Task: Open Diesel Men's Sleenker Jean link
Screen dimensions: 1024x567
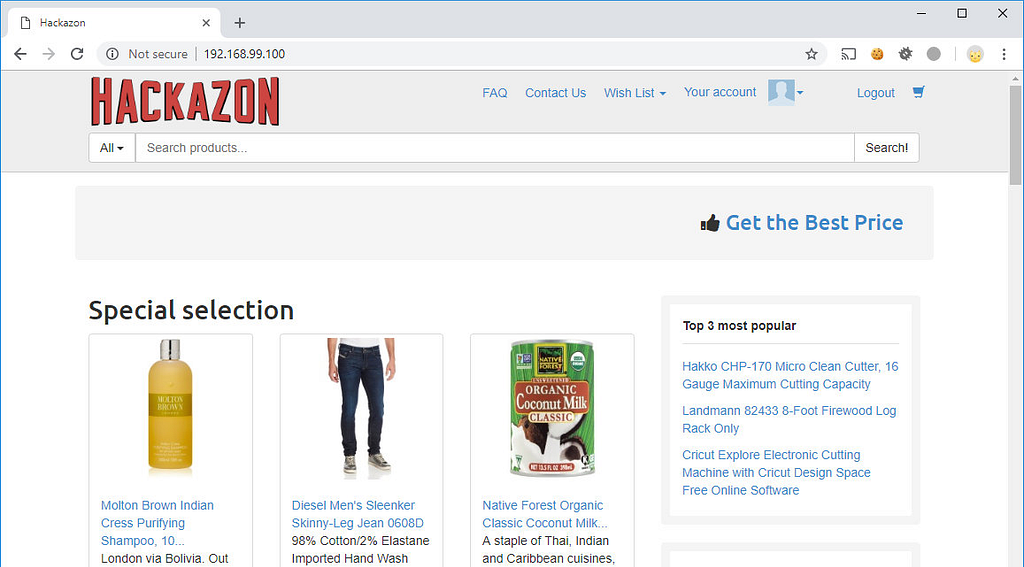Action: [x=357, y=514]
